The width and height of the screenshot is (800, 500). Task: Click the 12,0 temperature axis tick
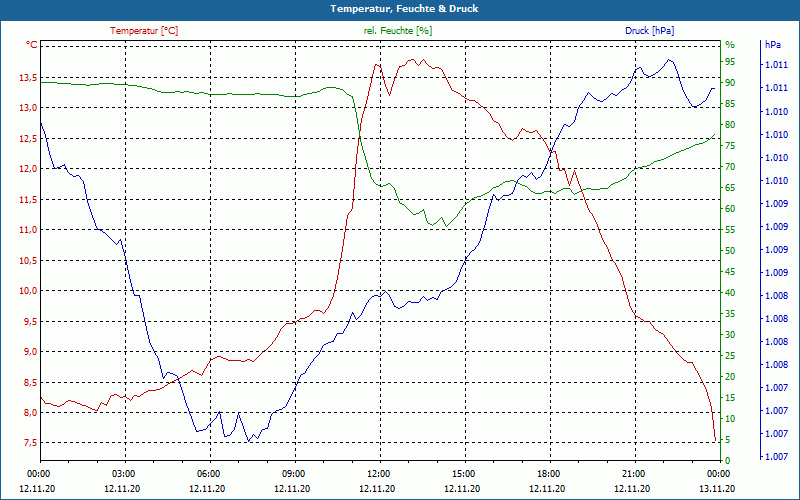click(x=29, y=169)
